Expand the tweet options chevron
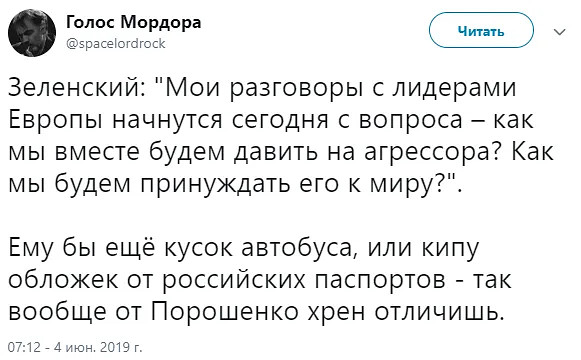The image size is (581, 360). (560, 32)
